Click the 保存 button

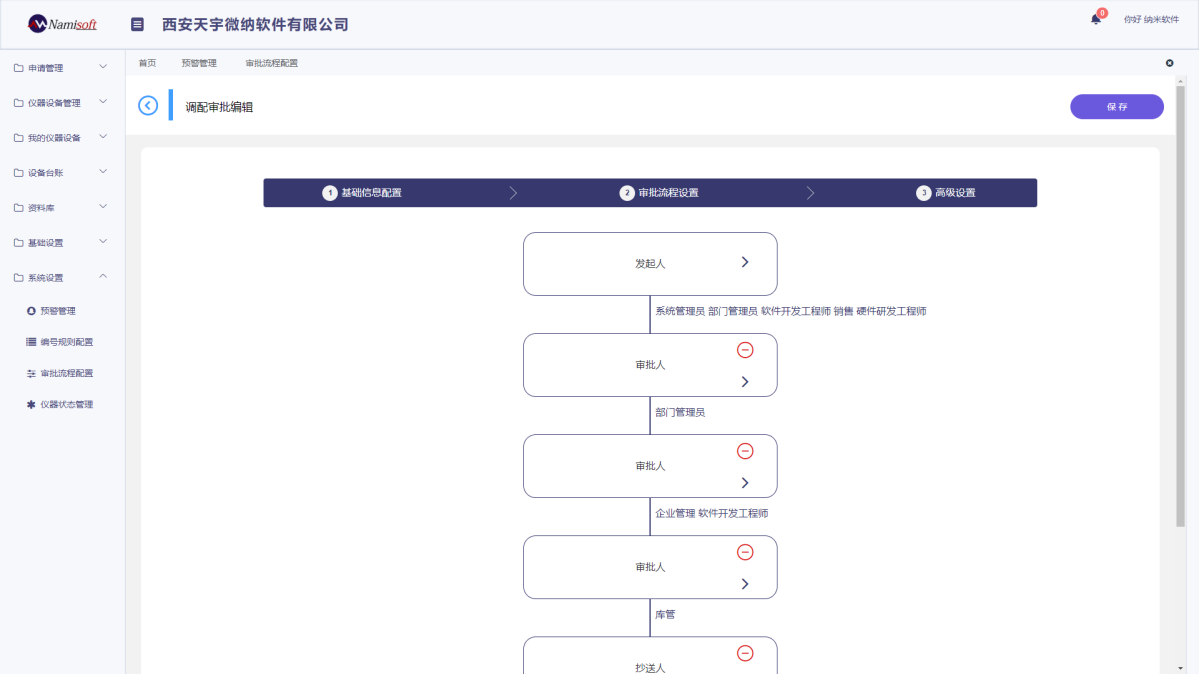pos(1116,106)
